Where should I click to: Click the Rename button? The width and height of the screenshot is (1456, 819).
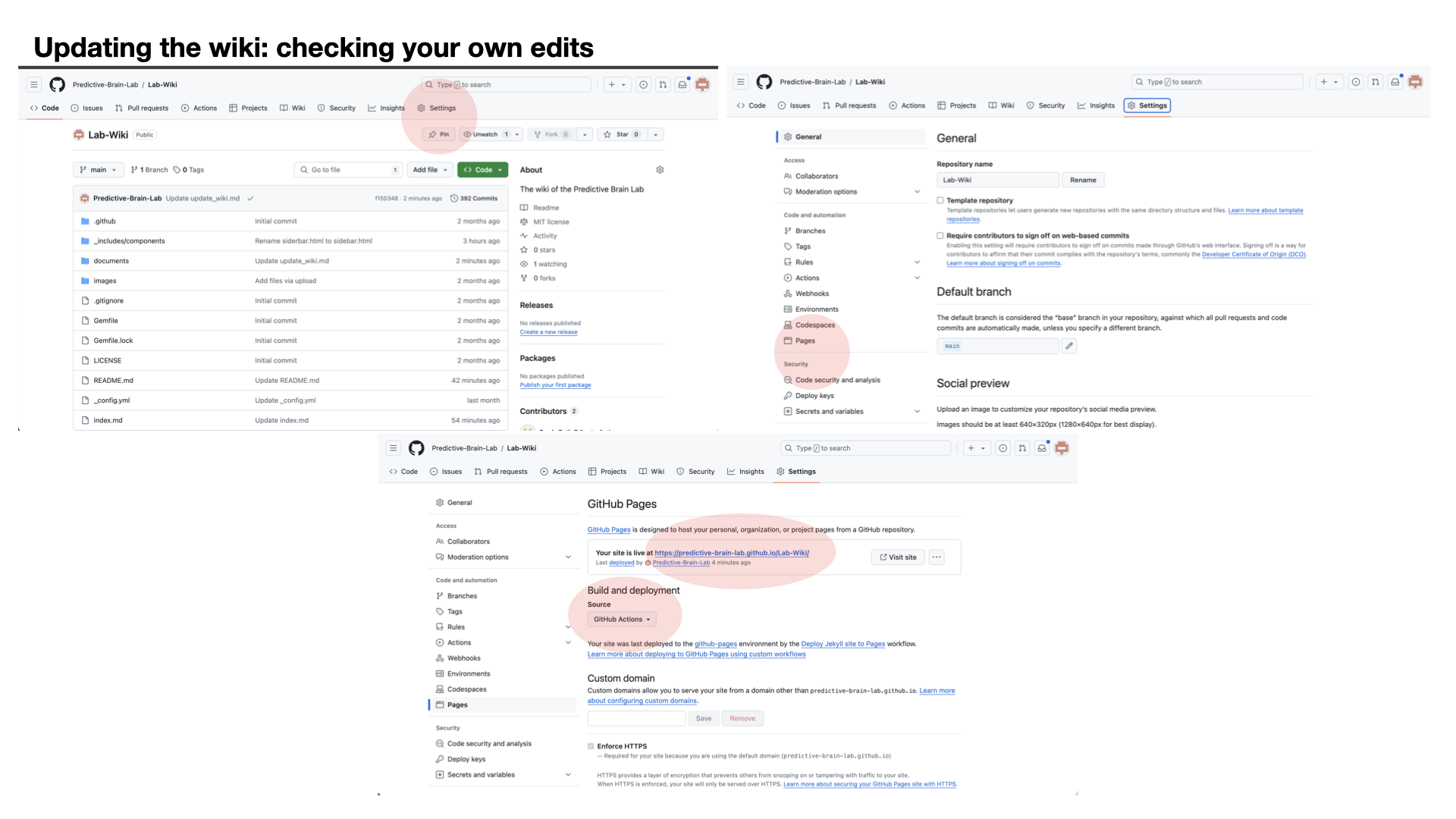1083,180
